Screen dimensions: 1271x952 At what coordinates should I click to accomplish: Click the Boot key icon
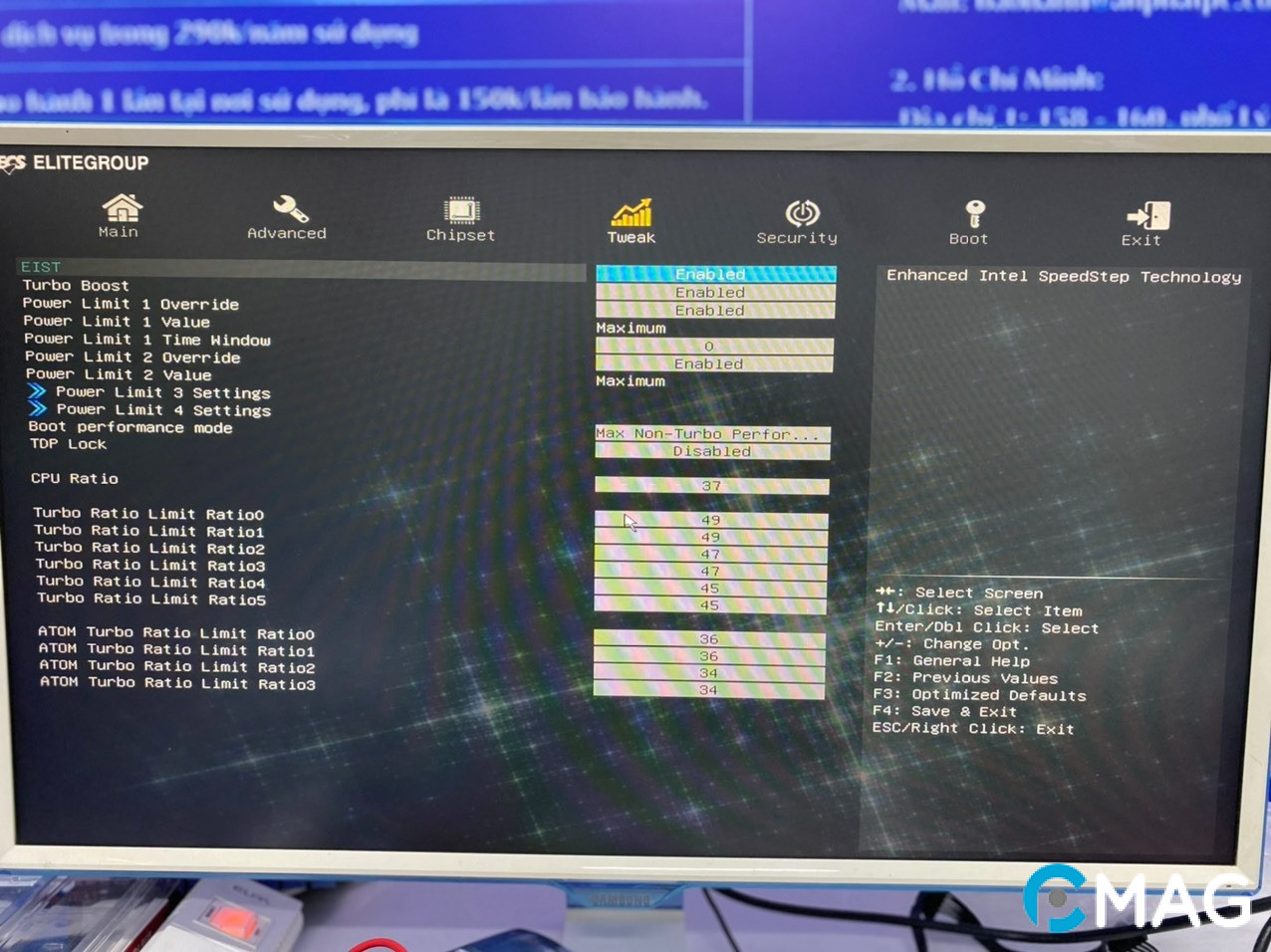tap(967, 211)
